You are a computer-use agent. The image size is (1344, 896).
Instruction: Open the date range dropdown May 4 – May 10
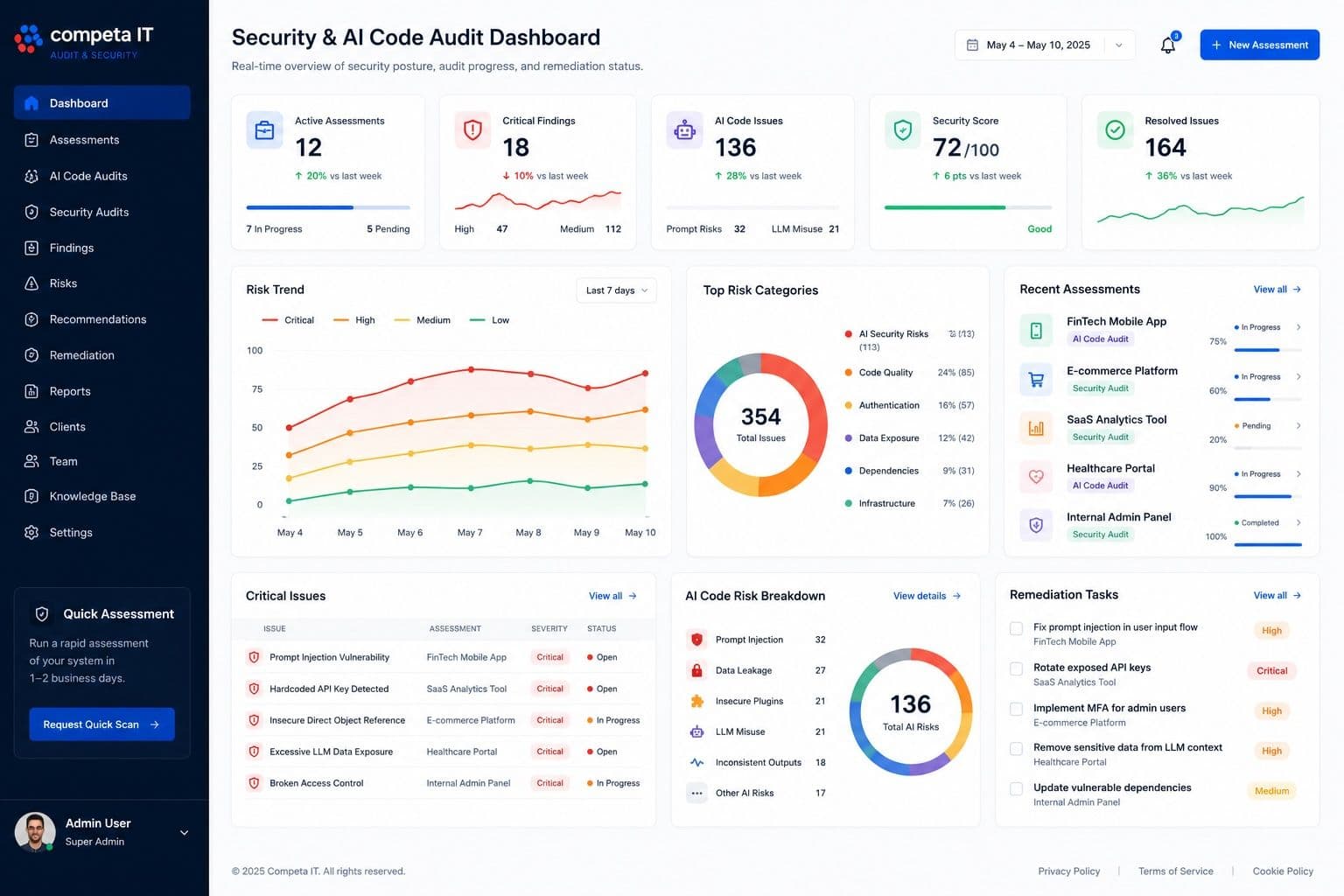point(1045,45)
